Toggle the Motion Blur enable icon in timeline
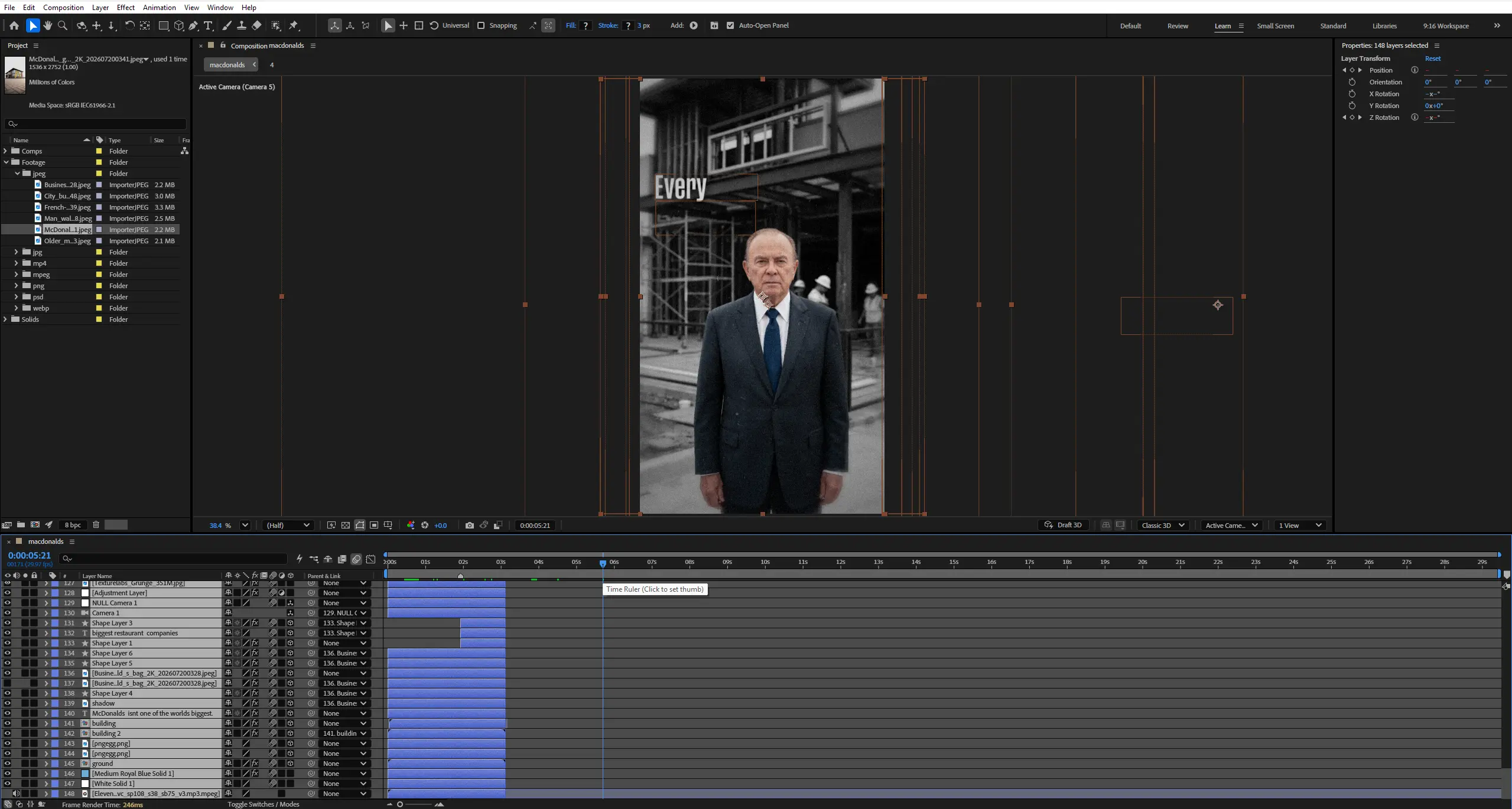1512x809 pixels. (x=356, y=559)
